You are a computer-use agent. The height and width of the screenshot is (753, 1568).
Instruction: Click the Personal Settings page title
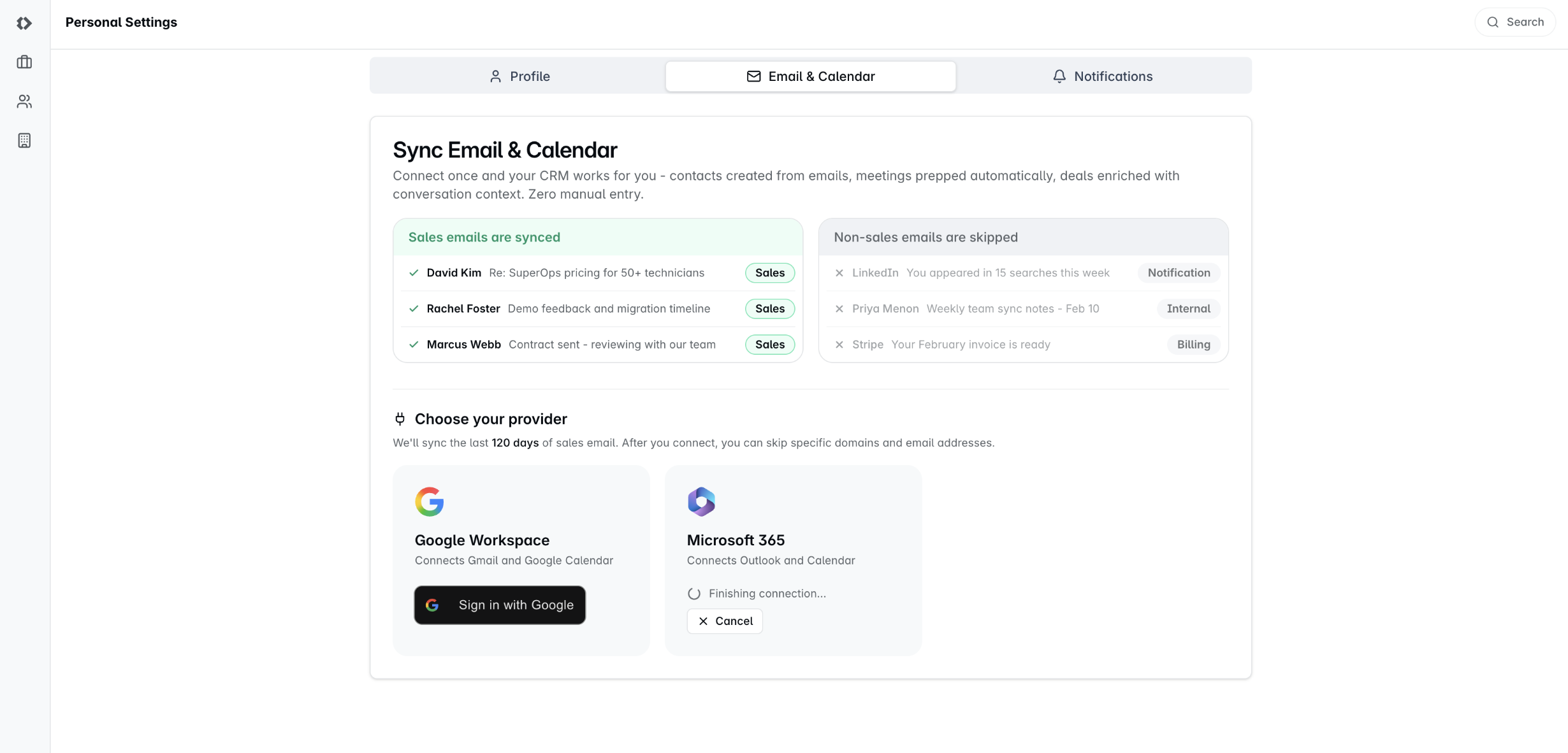pyautogui.click(x=121, y=22)
